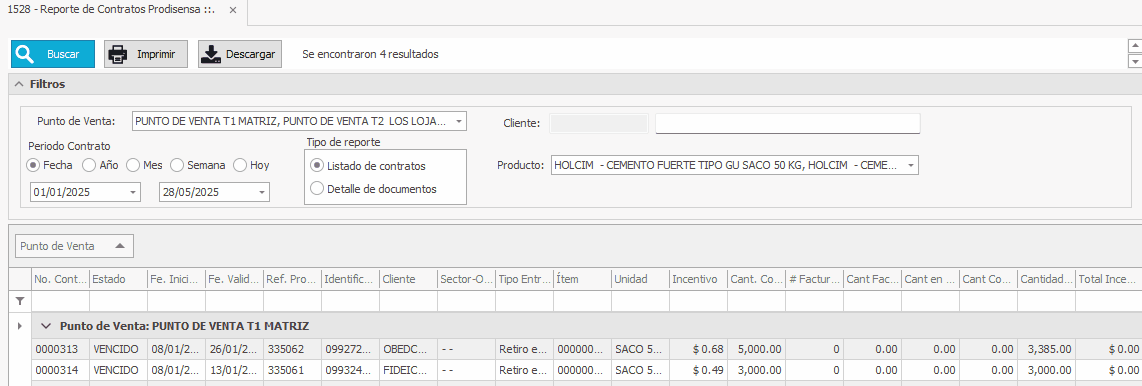Open the end date 28/05/2025 picker

tap(262, 192)
